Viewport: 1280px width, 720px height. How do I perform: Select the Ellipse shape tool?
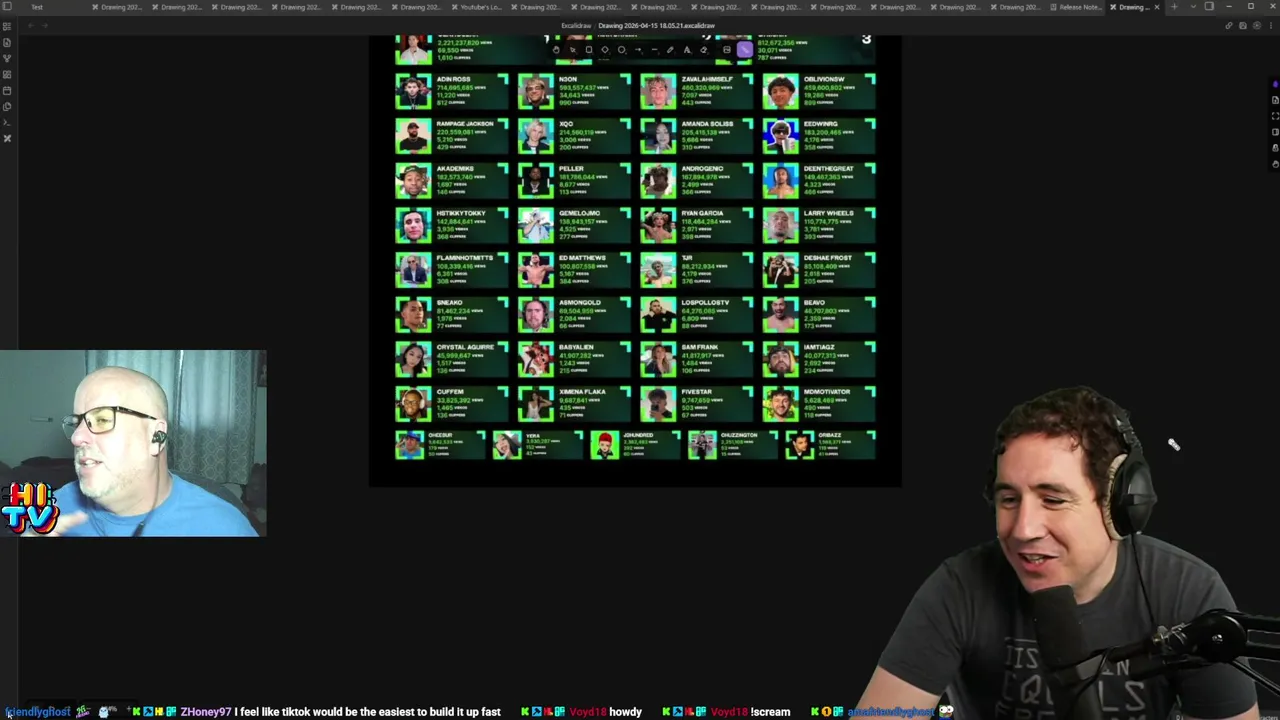point(621,50)
